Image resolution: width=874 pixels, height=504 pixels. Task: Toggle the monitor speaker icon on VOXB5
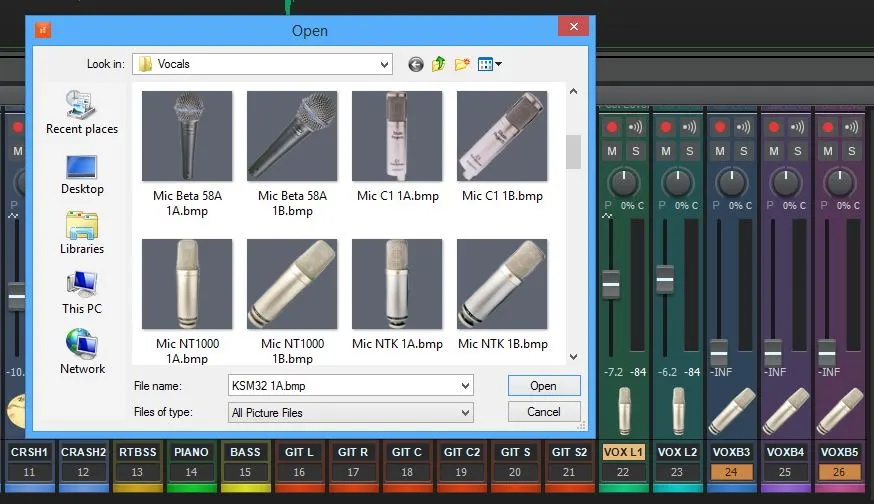pos(852,128)
